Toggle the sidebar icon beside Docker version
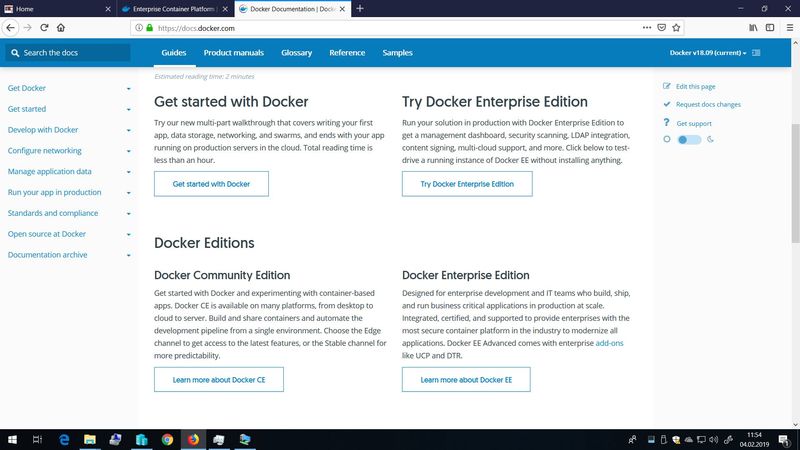The image size is (800, 450). 756,53
